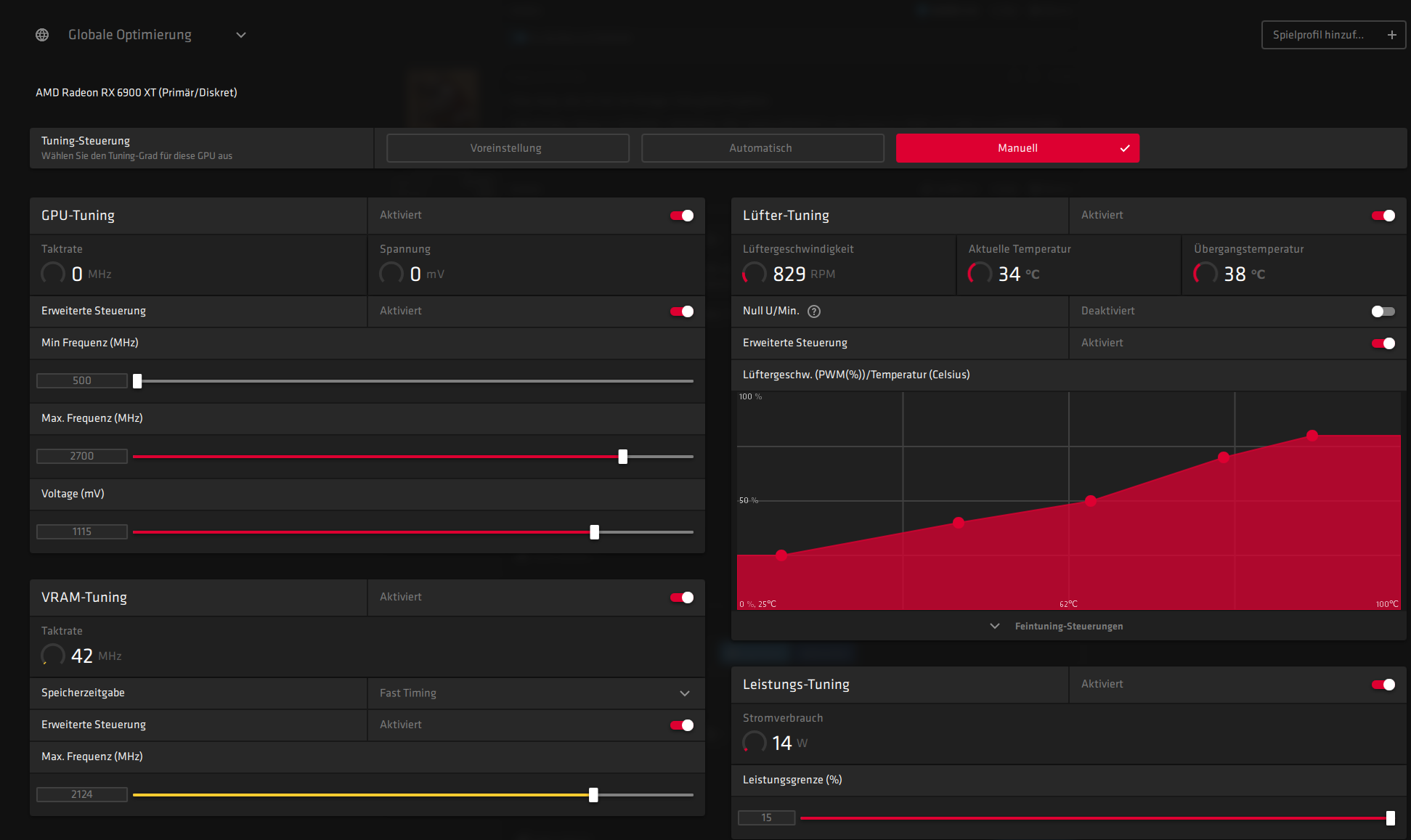
Task: Click the globe icon beside Globale Optimierung
Action: [42, 35]
